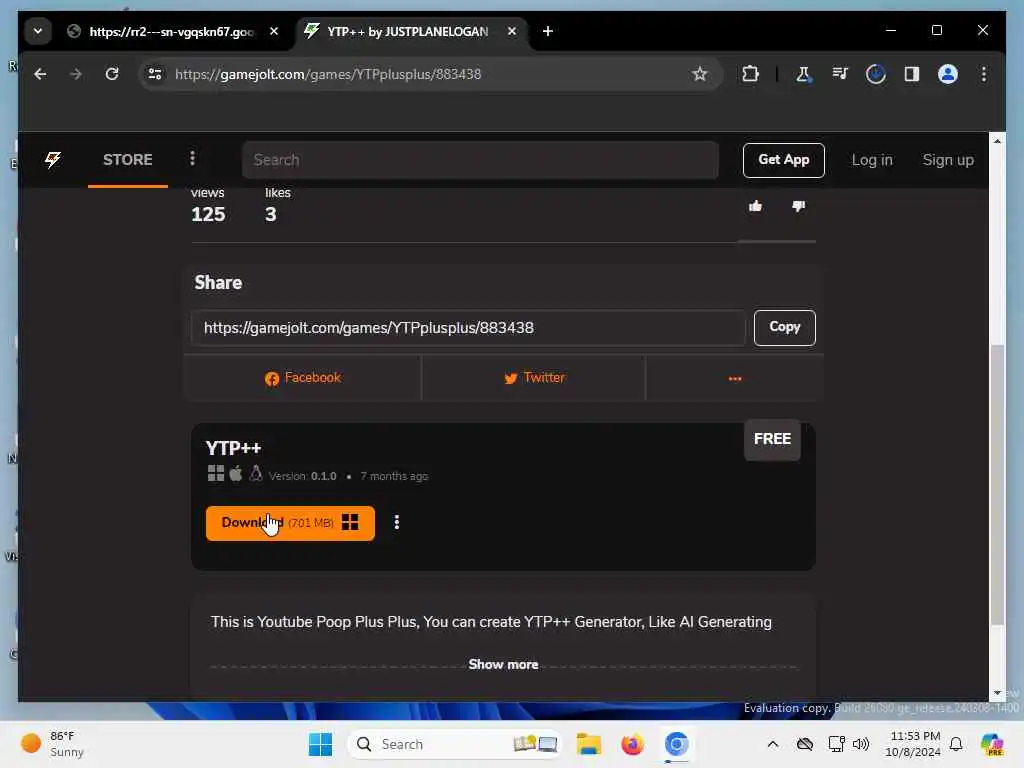
Task: Bookmark this page with the star
Action: [x=699, y=74]
